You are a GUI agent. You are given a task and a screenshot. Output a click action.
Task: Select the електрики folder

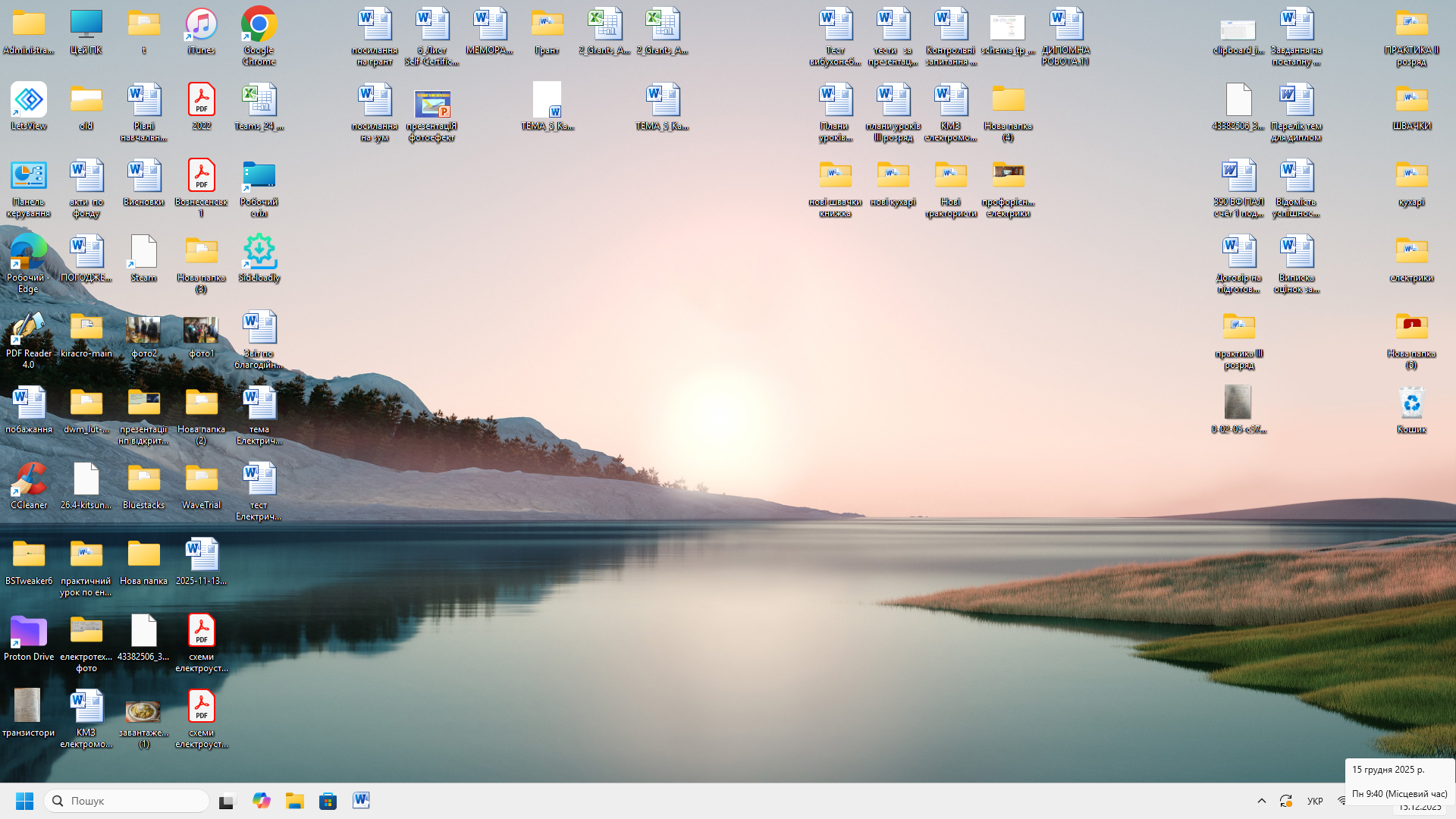point(1411,259)
